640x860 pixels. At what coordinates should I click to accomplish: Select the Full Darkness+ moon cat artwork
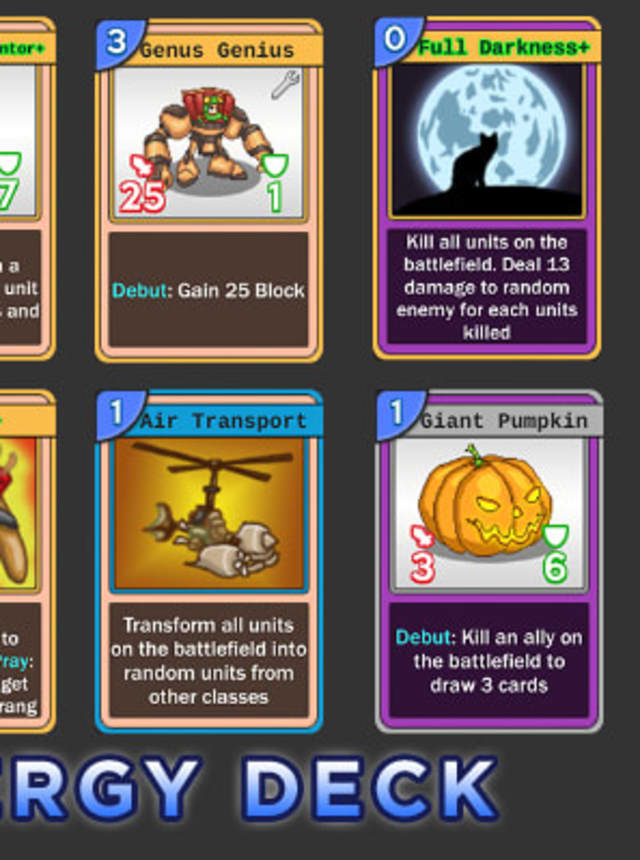[x=486, y=140]
